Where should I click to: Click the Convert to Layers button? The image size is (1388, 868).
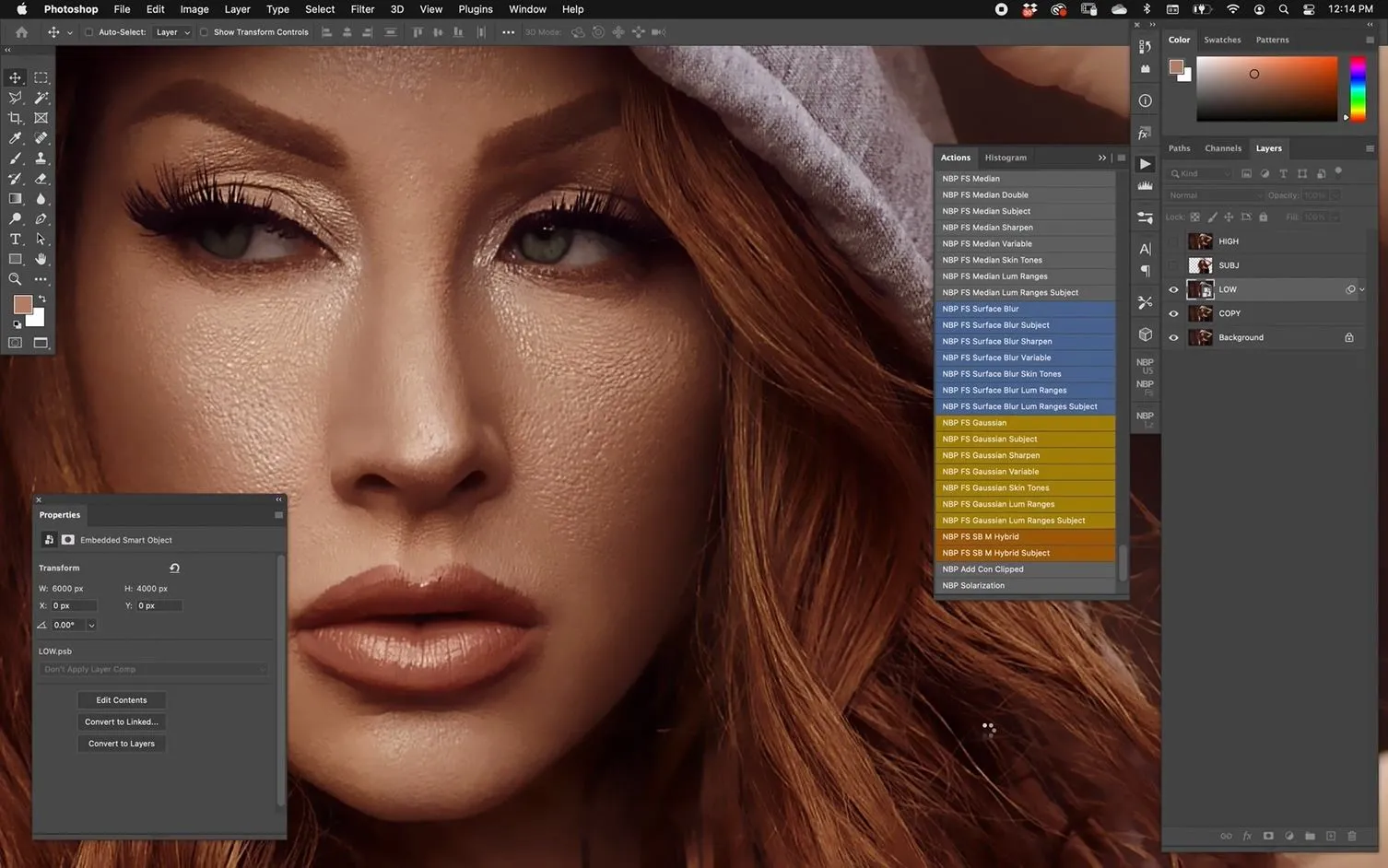click(122, 744)
